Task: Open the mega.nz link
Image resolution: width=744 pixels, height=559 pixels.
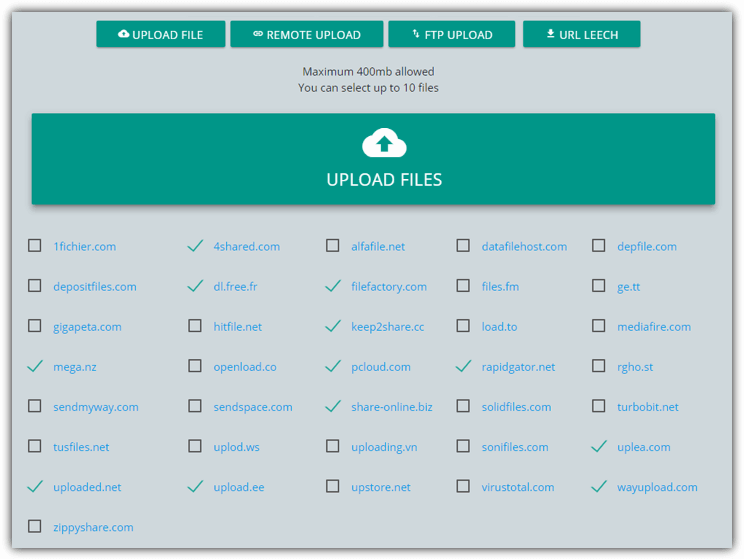Action: pyautogui.click(x=75, y=367)
